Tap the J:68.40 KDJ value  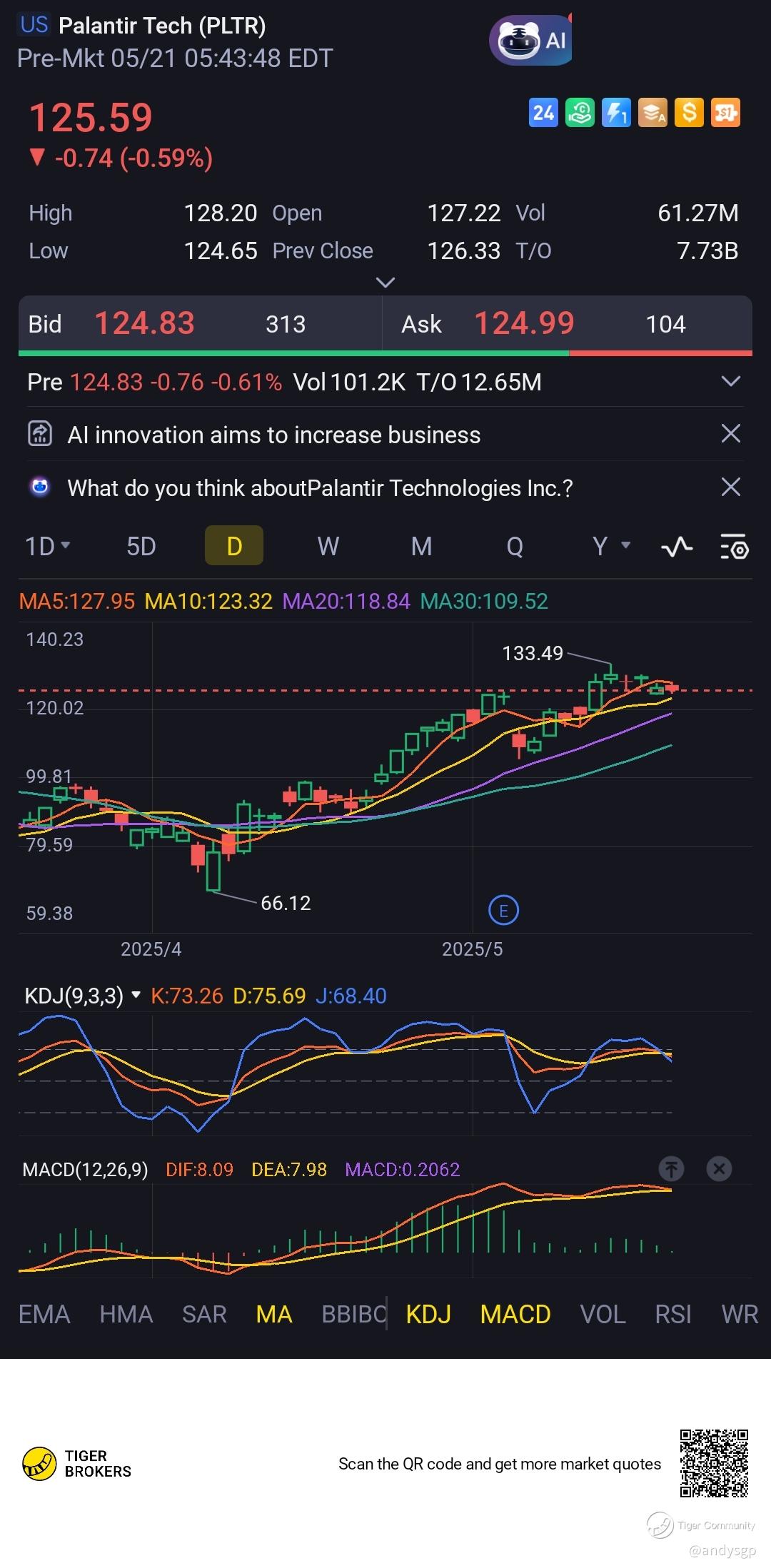[x=351, y=996]
